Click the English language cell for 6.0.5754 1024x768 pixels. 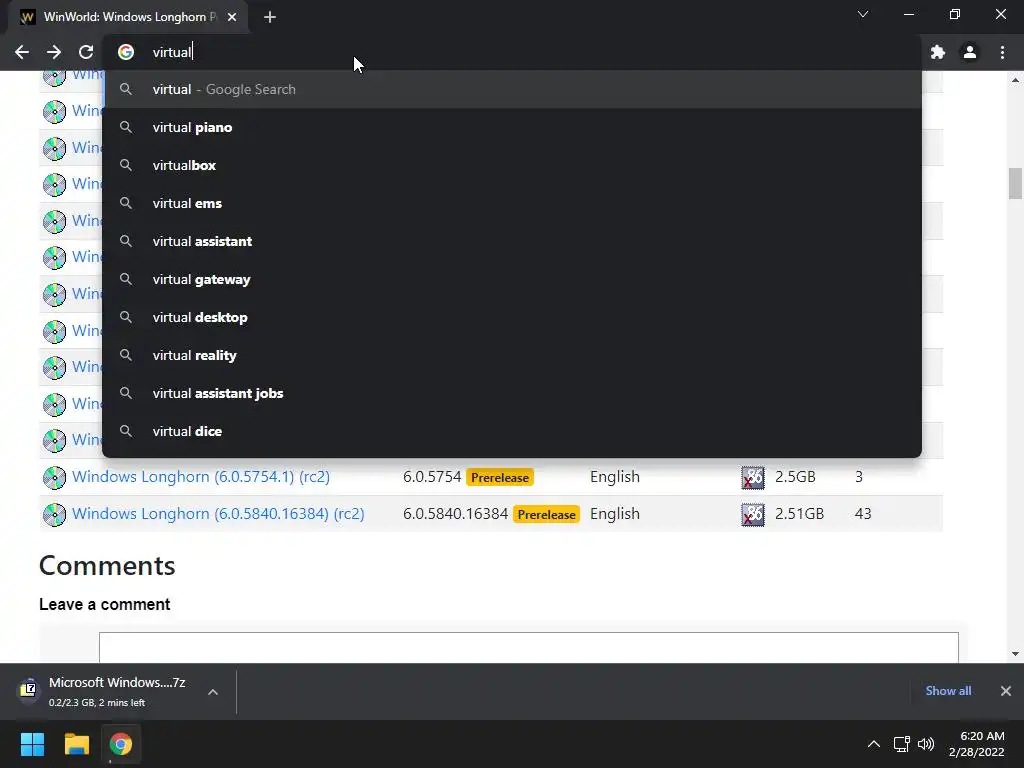[615, 477]
